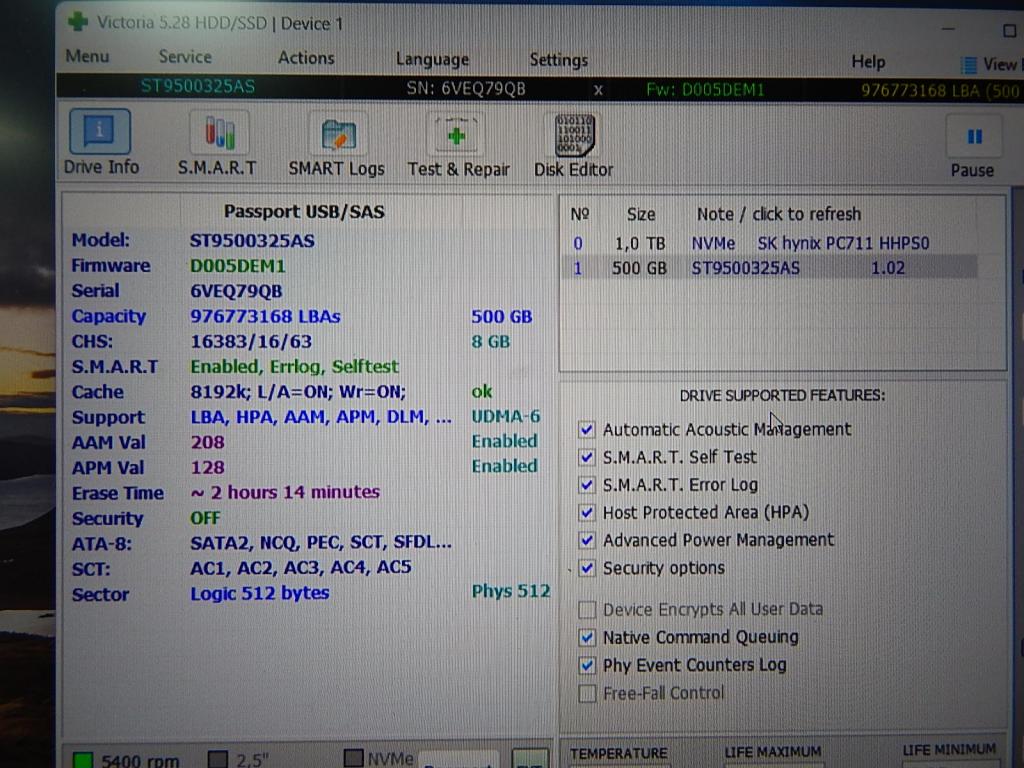
Task: Click the Cache value 8192k; L/A=ON; Wr=ON;
Action: pos(298,392)
